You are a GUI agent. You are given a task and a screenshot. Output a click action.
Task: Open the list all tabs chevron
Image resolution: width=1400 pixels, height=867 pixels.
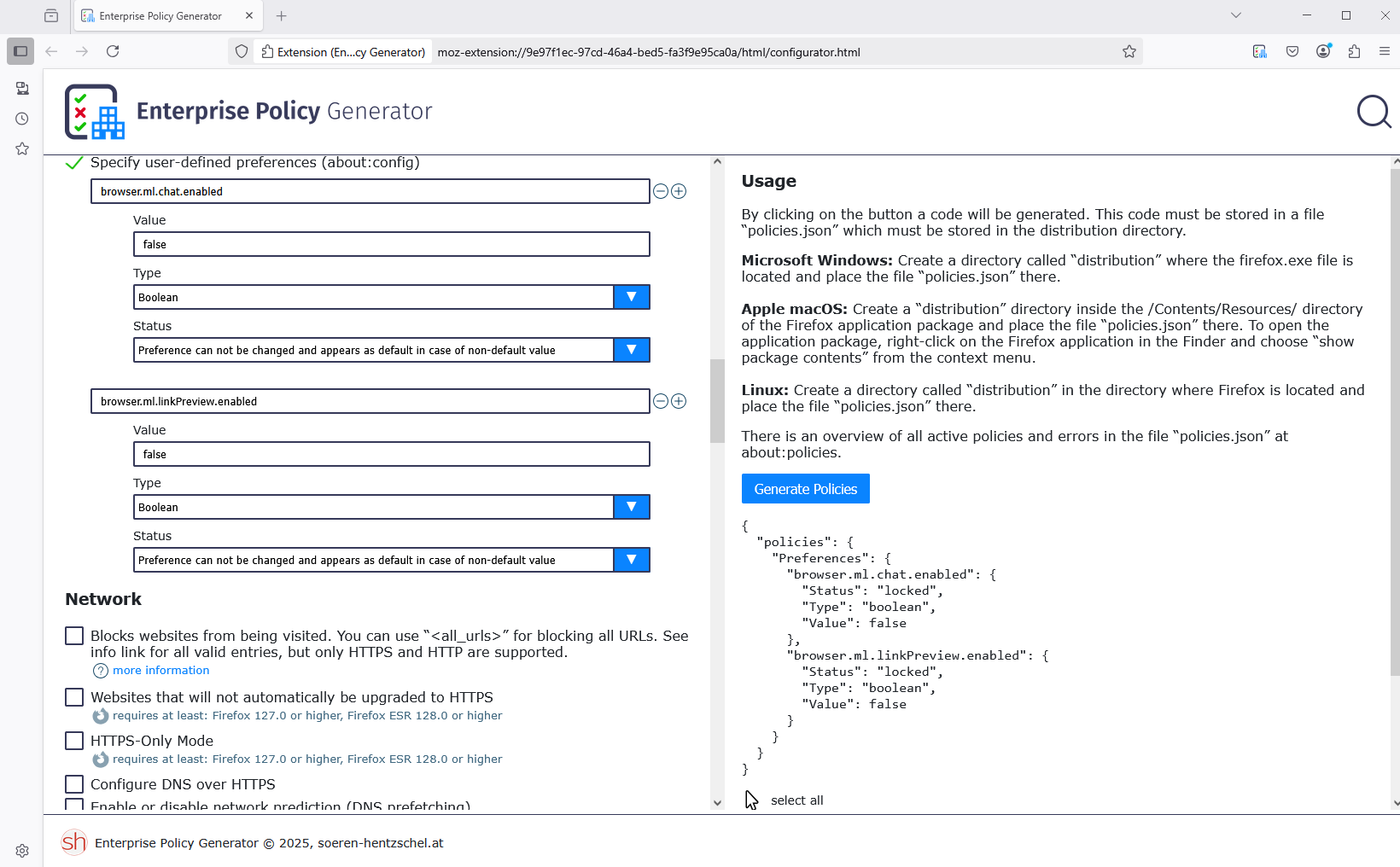[1235, 15]
